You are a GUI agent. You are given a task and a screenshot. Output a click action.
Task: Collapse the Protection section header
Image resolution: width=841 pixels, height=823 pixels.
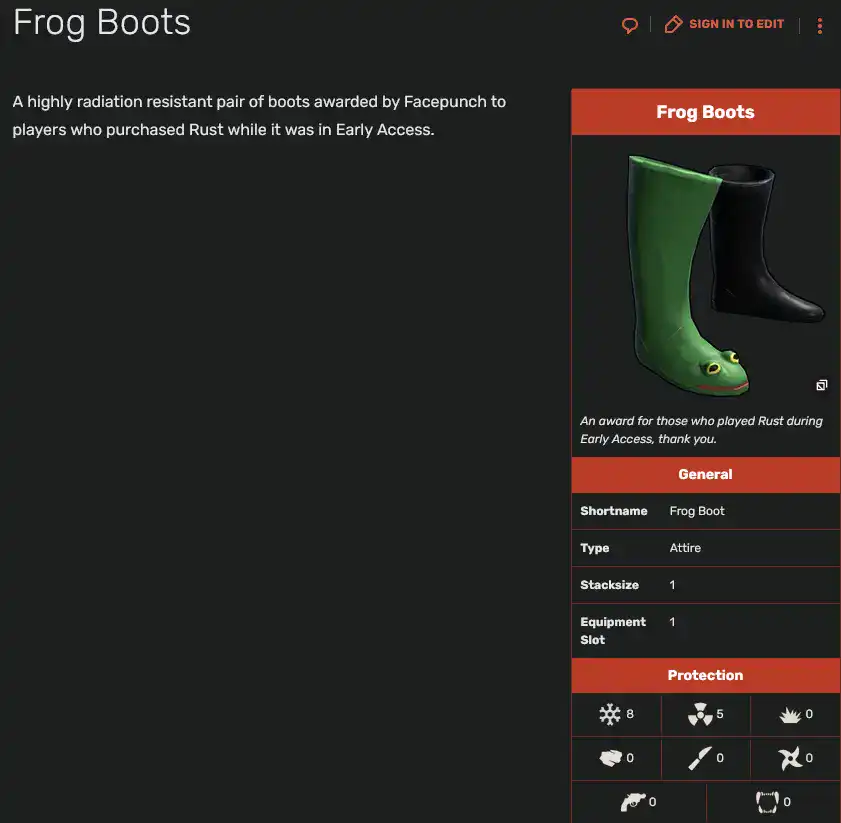(x=705, y=675)
